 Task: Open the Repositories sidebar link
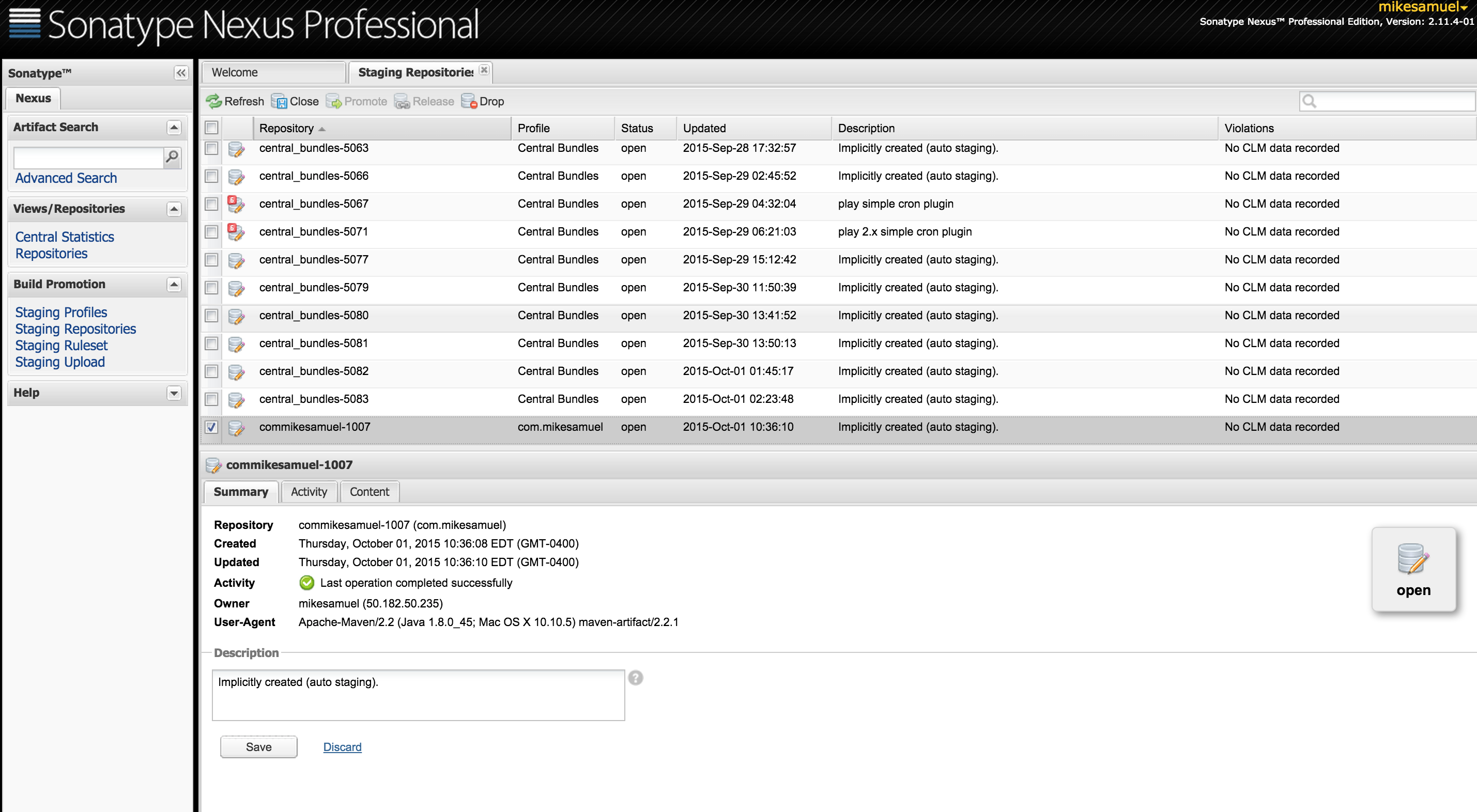click(x=52, y=253)
